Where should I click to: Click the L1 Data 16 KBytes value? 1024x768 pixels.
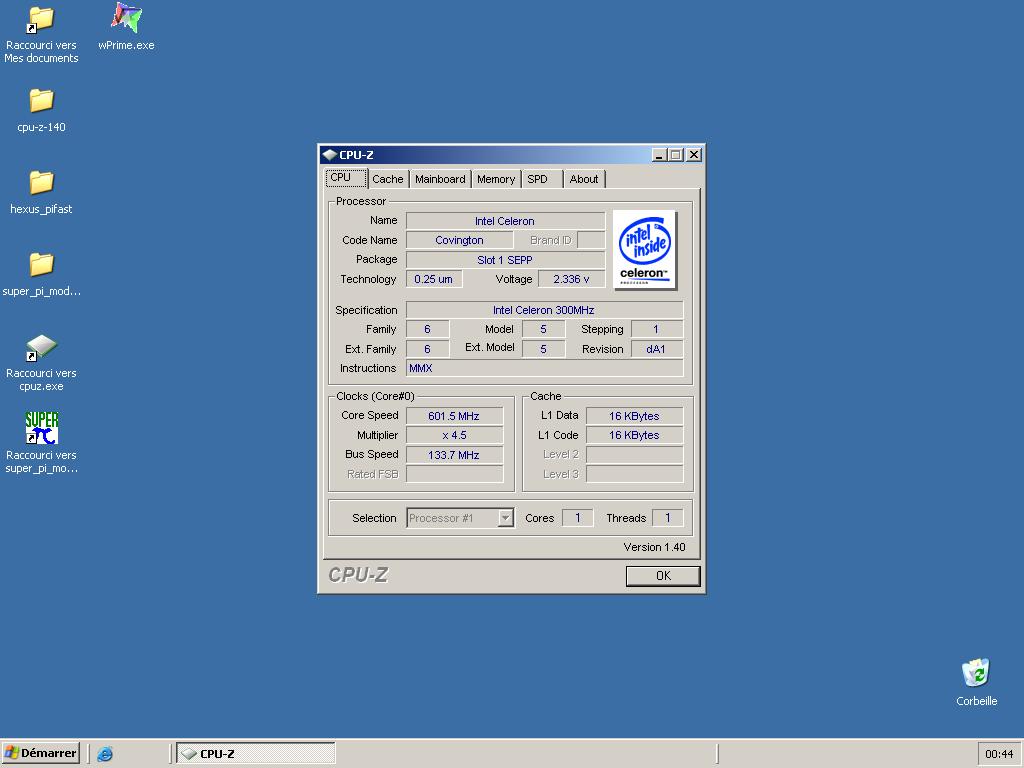(x=634, y=416)
